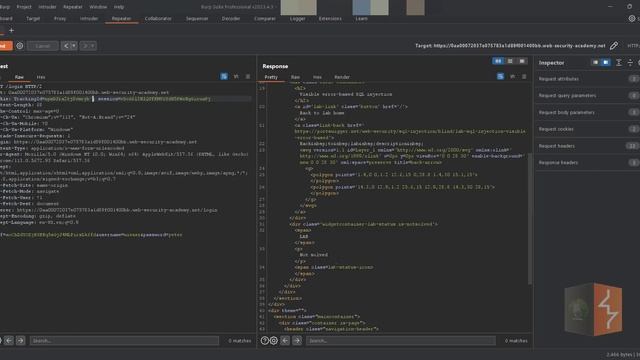640x360 pixels.
Task: Switch to top-bottom request/response layout
Action: pyautogui.click(x=510, y=61)
